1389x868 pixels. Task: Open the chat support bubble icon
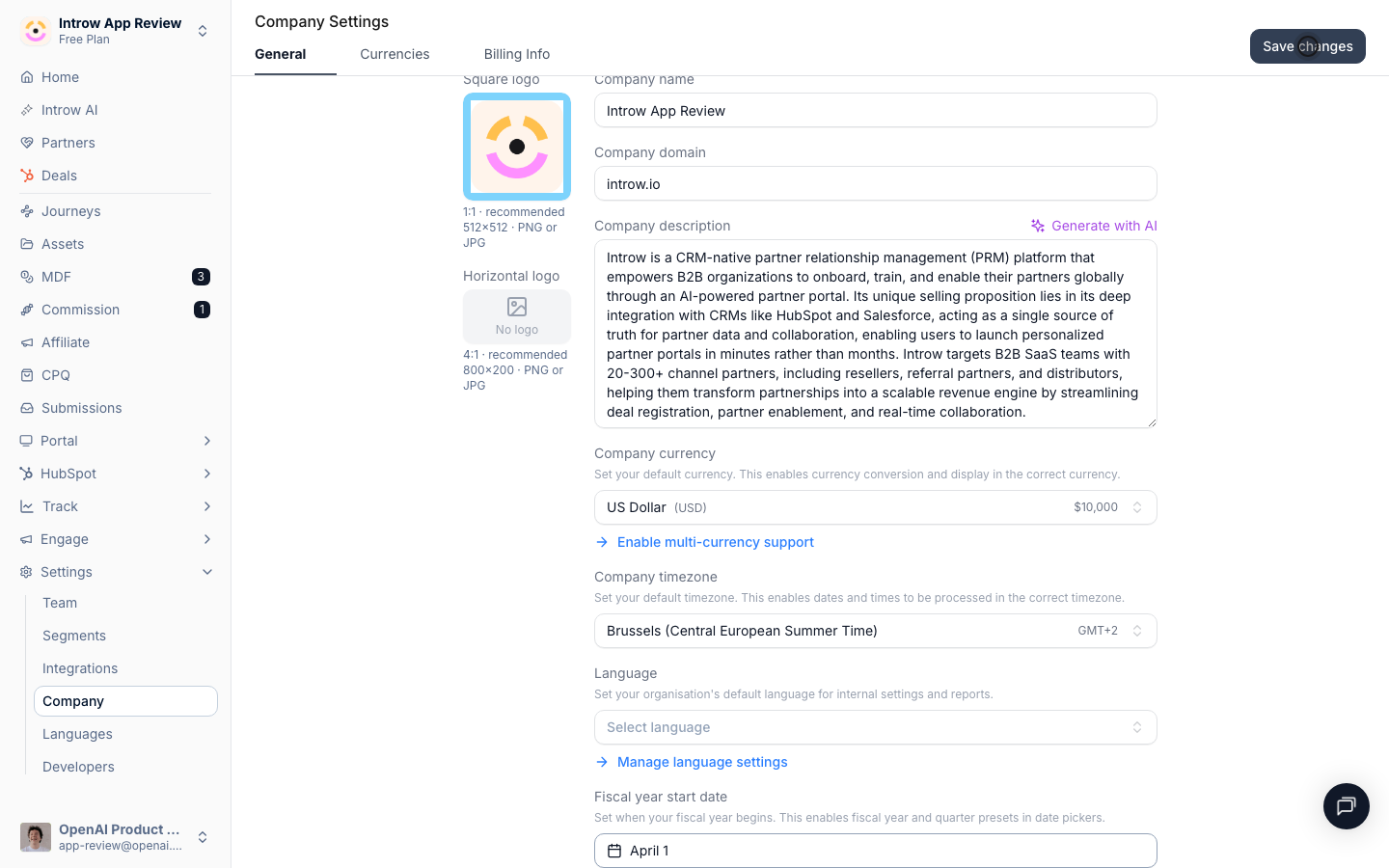[1347, 806]
